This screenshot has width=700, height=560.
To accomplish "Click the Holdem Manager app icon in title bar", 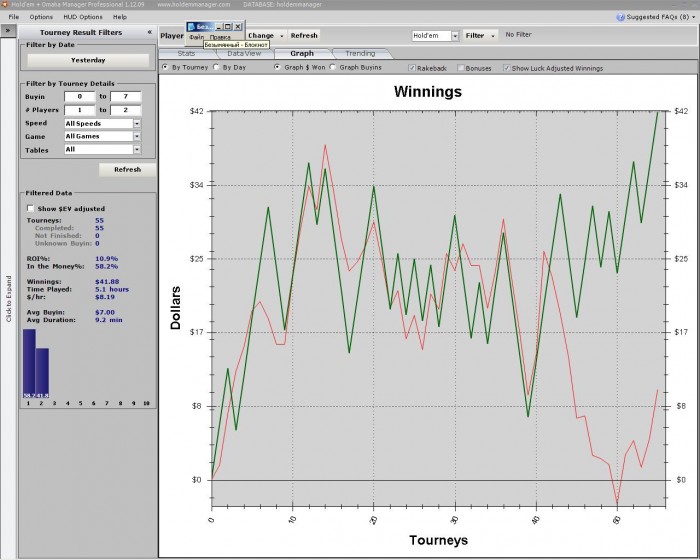I will click(4, 4).
